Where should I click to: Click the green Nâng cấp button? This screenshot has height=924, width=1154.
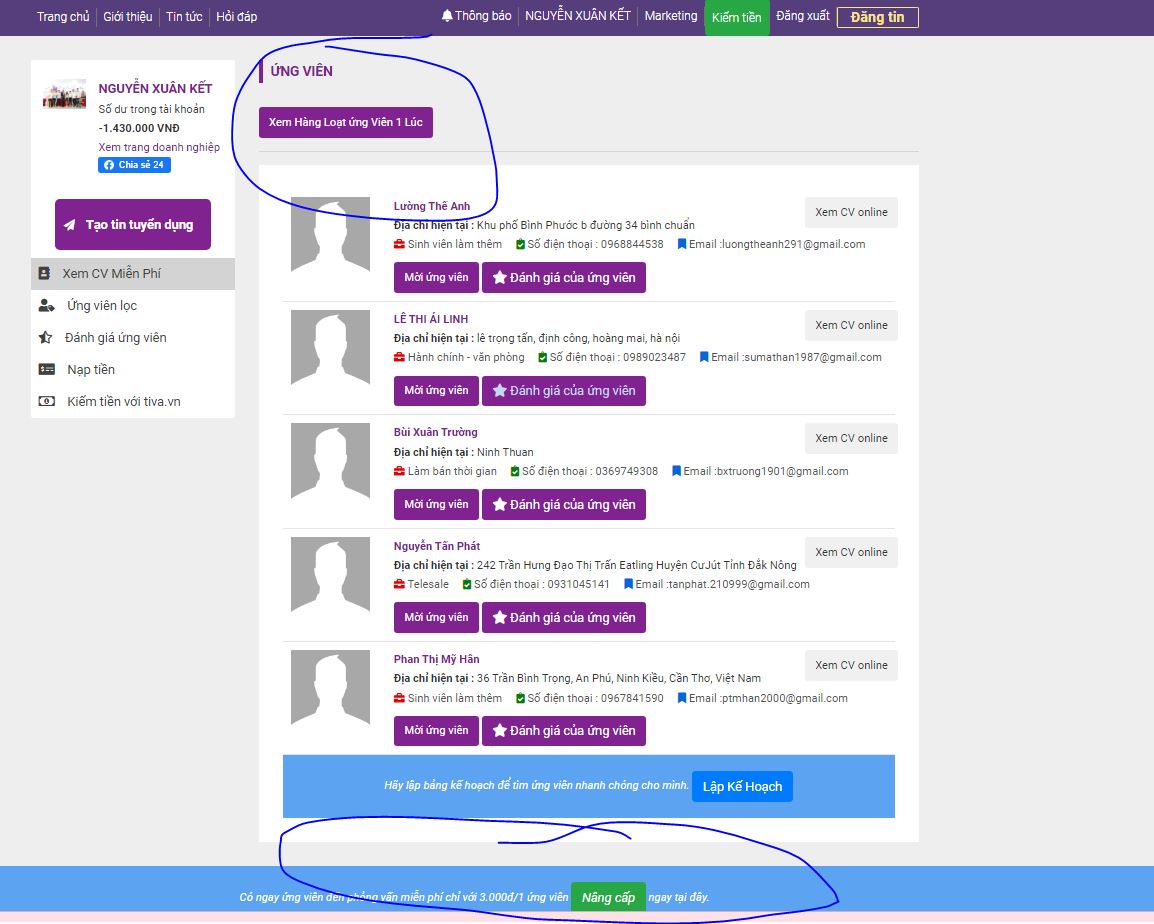[608, 897]
